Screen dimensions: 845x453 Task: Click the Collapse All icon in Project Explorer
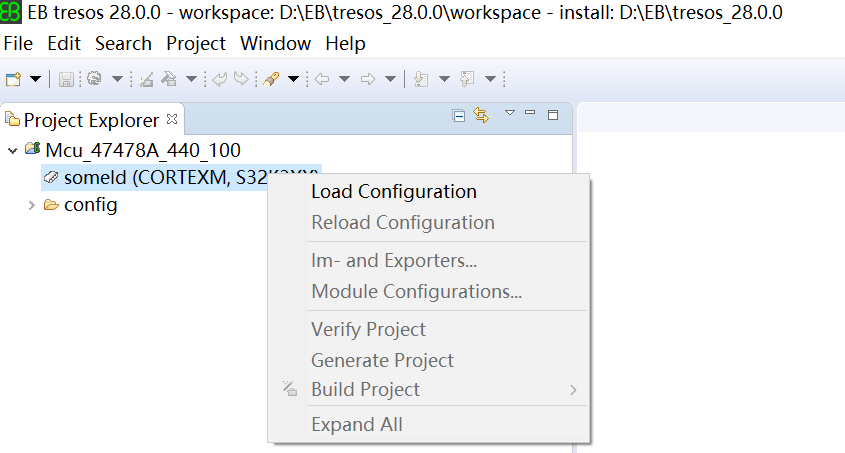(459, 116)
